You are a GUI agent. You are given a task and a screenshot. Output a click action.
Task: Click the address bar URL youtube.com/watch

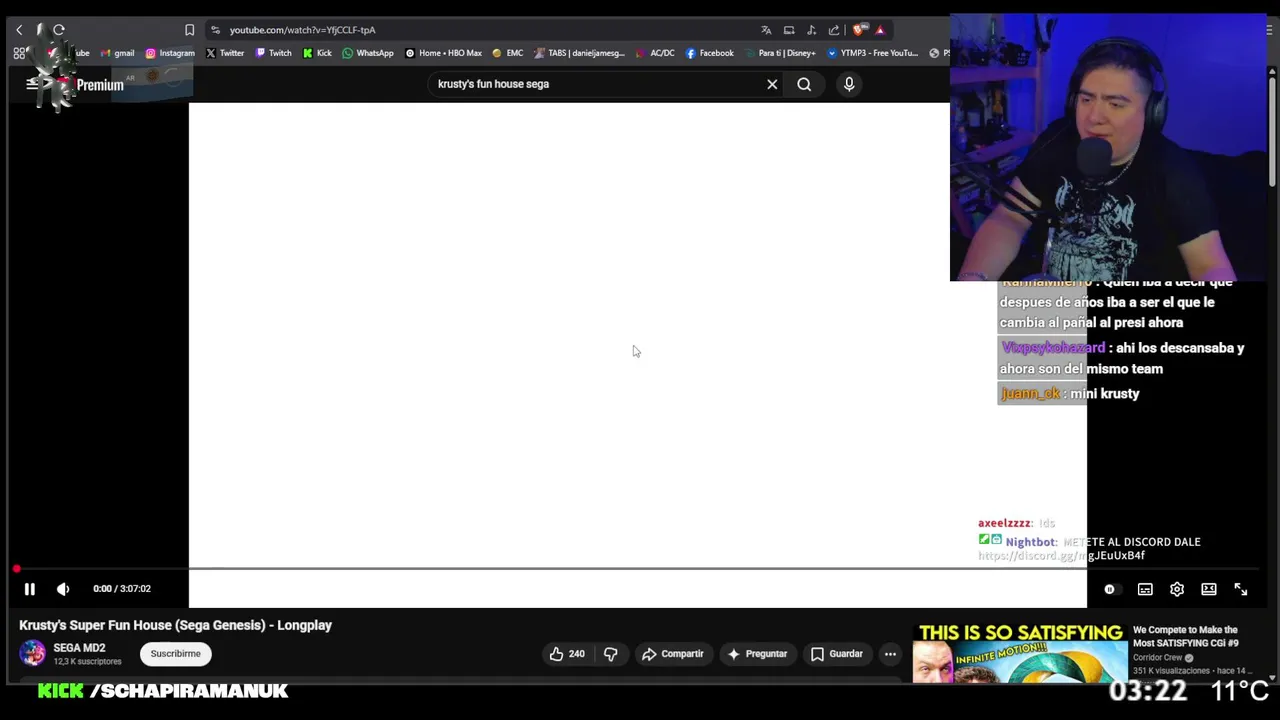pos(302,30)
